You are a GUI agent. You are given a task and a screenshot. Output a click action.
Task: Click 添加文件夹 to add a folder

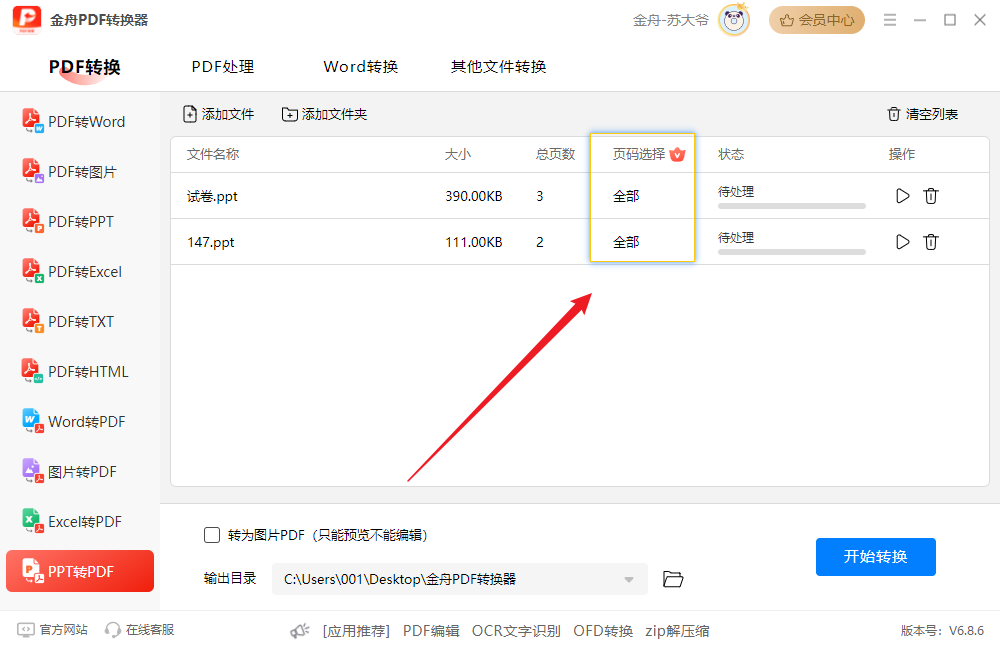coord(325,114)
